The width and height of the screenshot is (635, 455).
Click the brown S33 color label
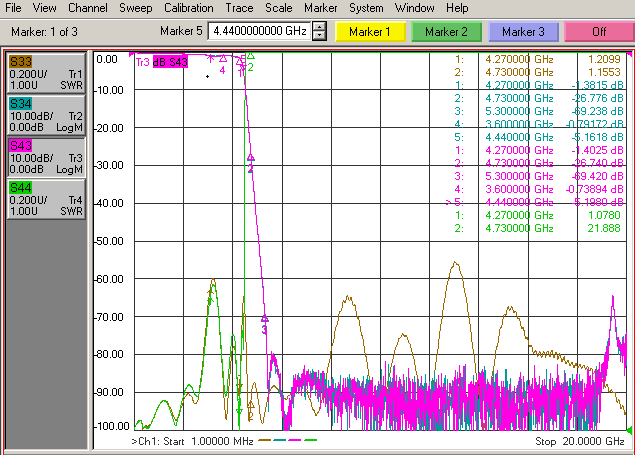pos(21,62)
